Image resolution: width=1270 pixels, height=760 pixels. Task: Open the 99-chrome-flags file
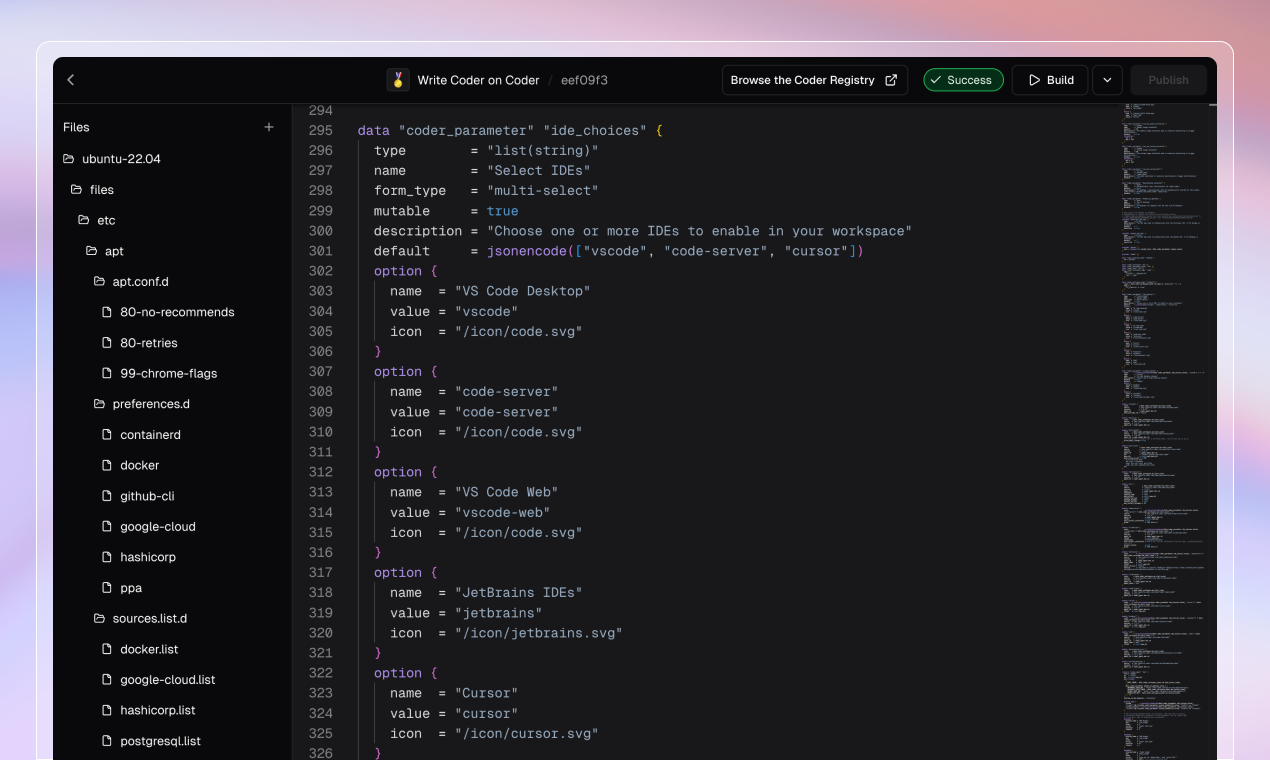click(171, 373)
